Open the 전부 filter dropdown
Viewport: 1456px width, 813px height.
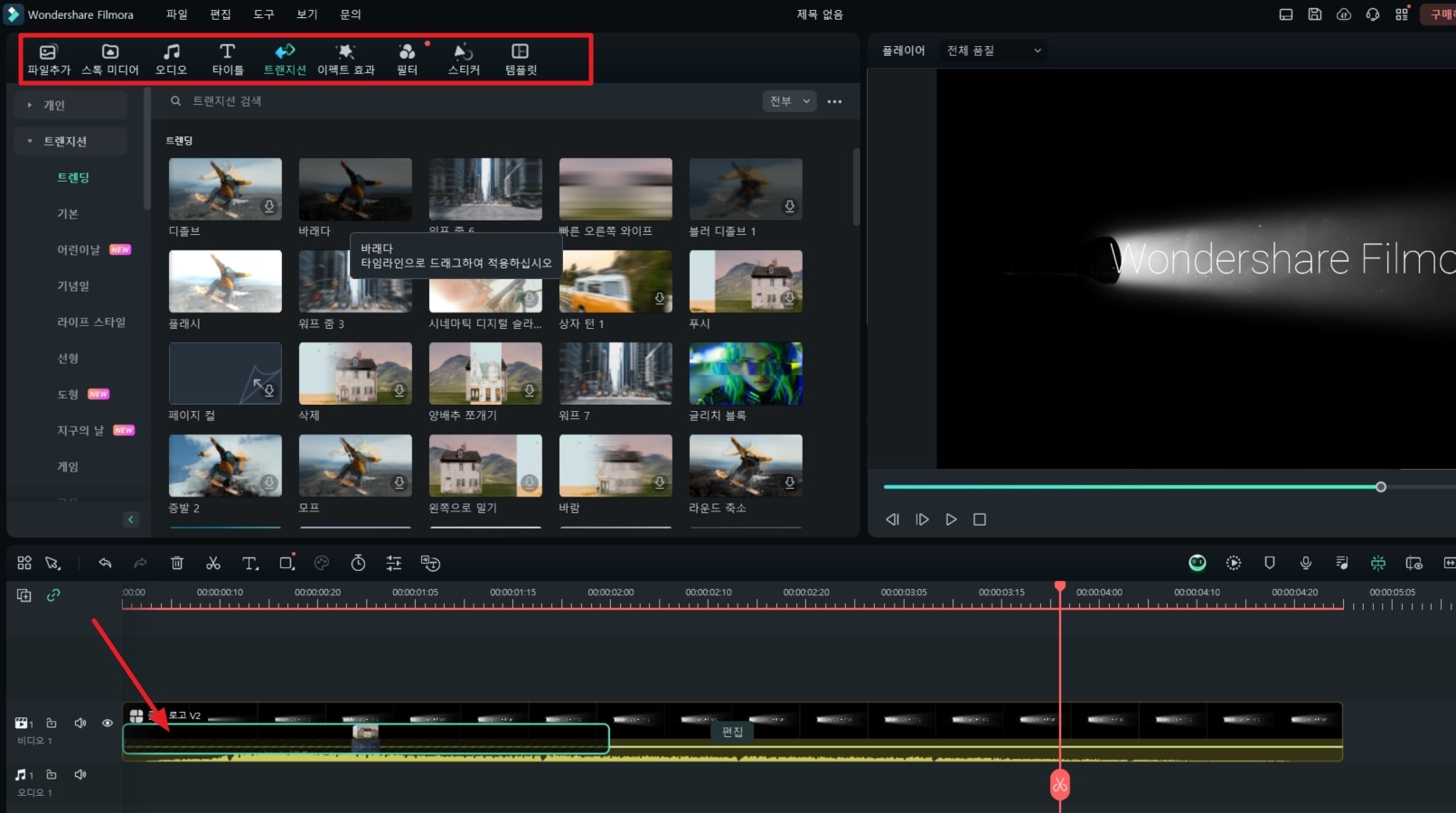coord(790,101)
